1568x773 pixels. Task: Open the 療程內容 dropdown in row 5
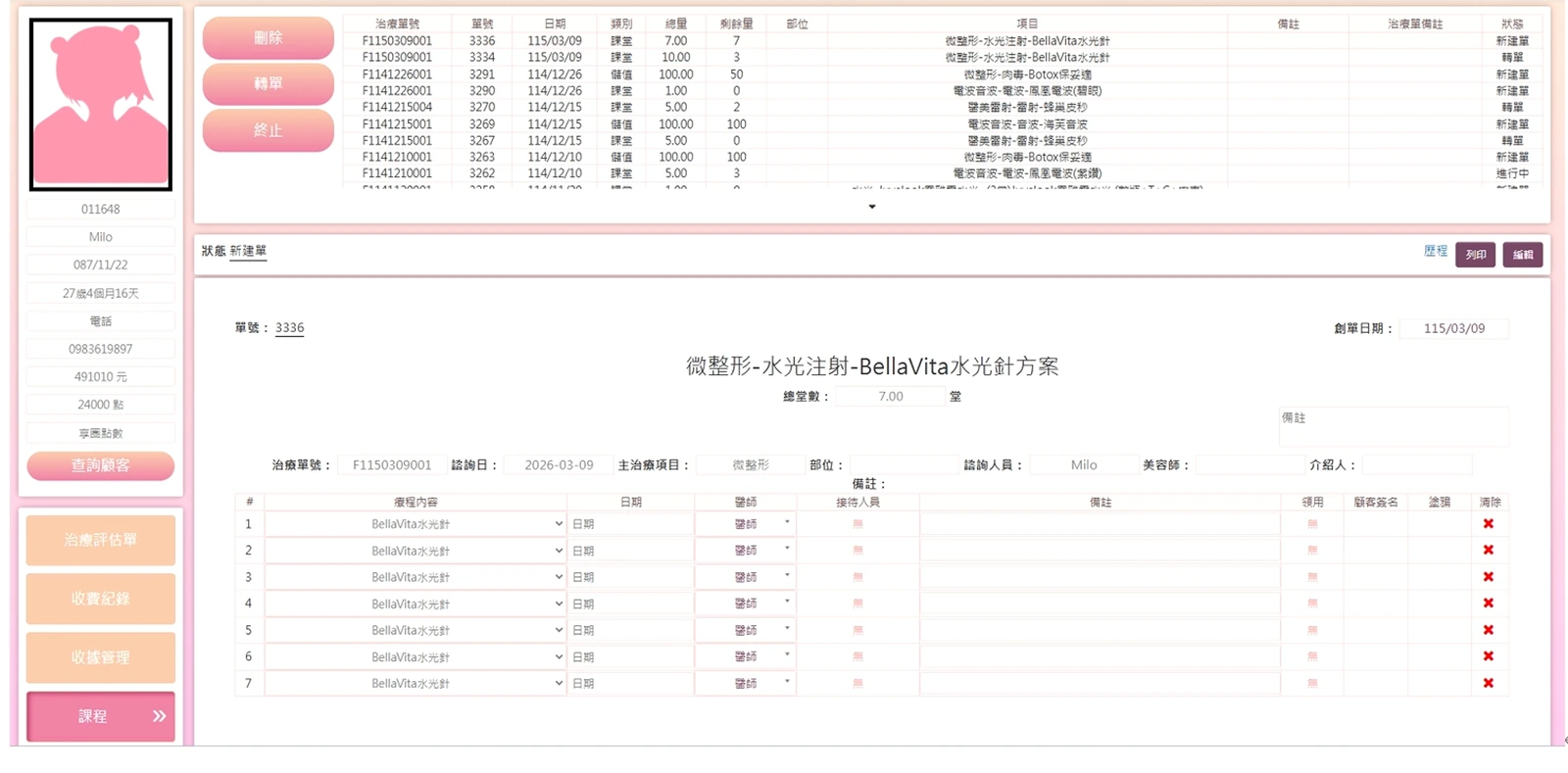point(416,630)
